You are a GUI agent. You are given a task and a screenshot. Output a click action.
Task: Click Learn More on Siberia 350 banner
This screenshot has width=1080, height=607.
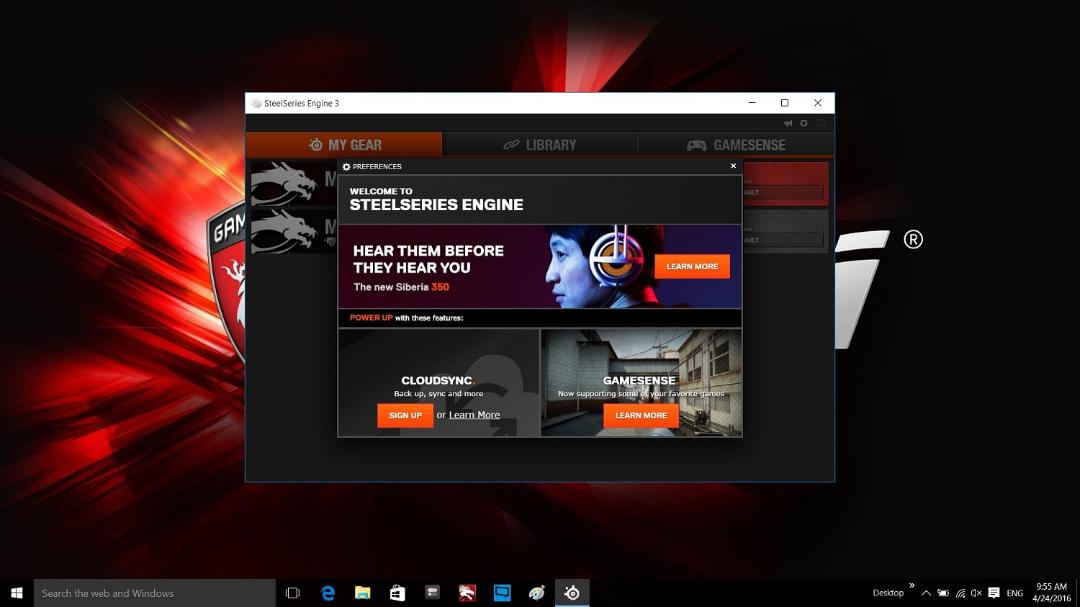(x=692, y=267)
